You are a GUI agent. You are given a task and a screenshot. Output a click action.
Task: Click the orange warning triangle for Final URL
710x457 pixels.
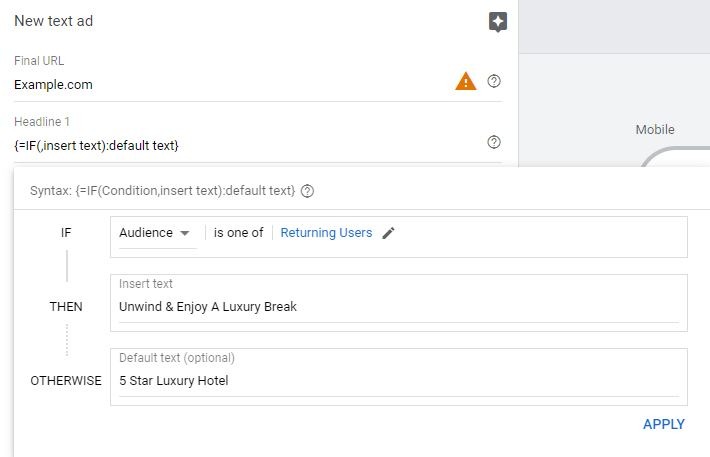point(465,82)
